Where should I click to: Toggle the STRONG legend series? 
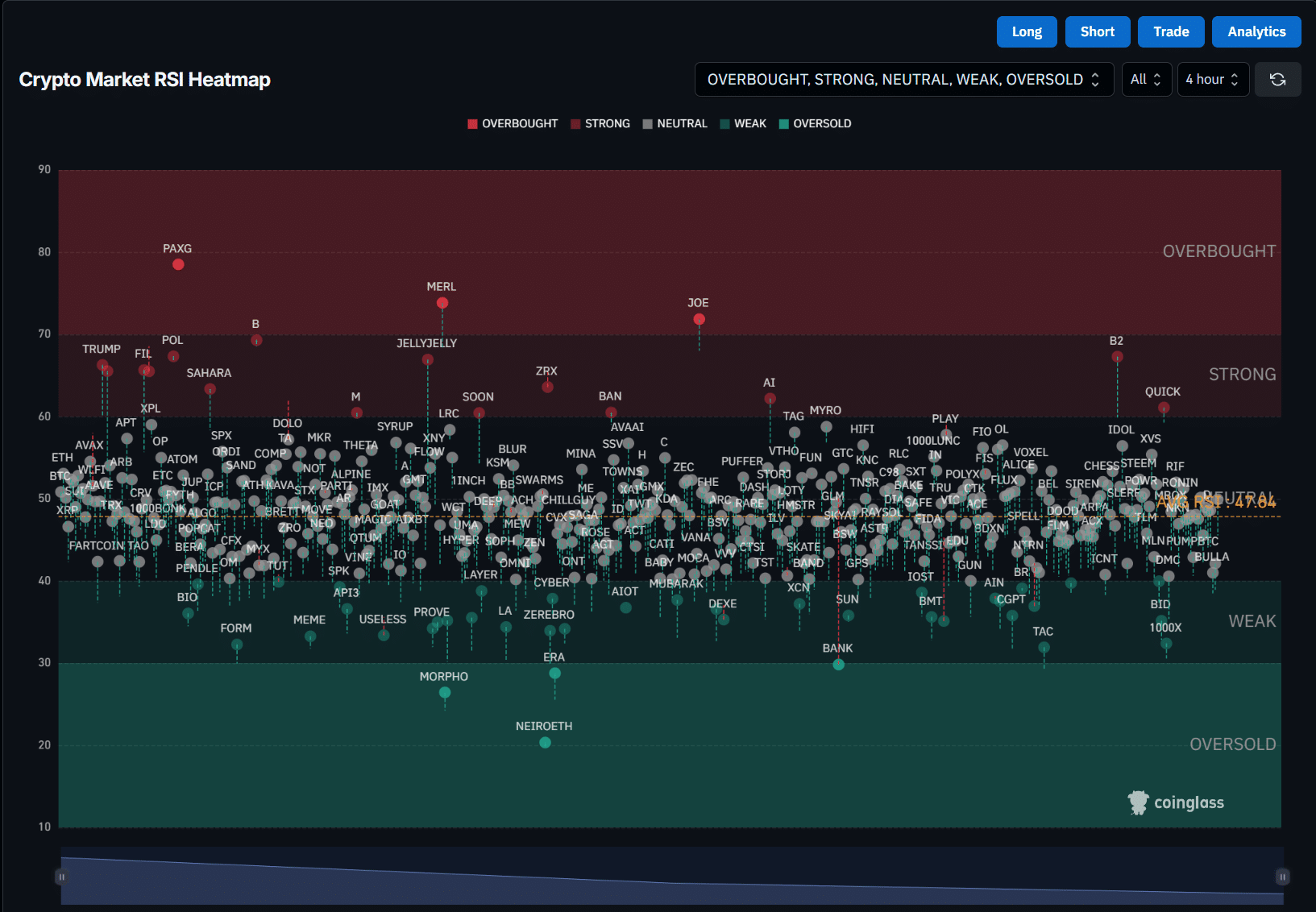pyautogui.click(x=600, y=123)
